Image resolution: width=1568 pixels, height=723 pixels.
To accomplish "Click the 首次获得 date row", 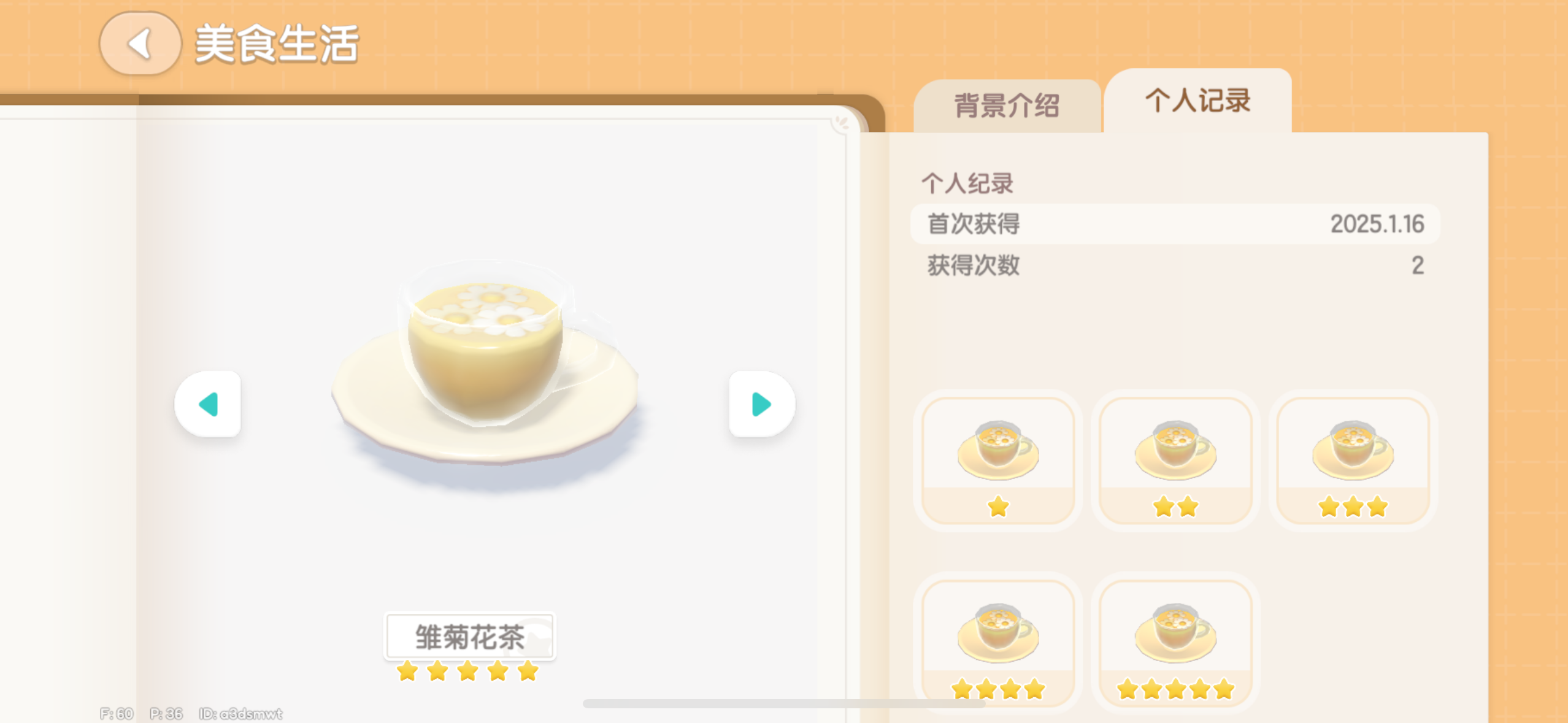I will click(x=1175, y=224).
